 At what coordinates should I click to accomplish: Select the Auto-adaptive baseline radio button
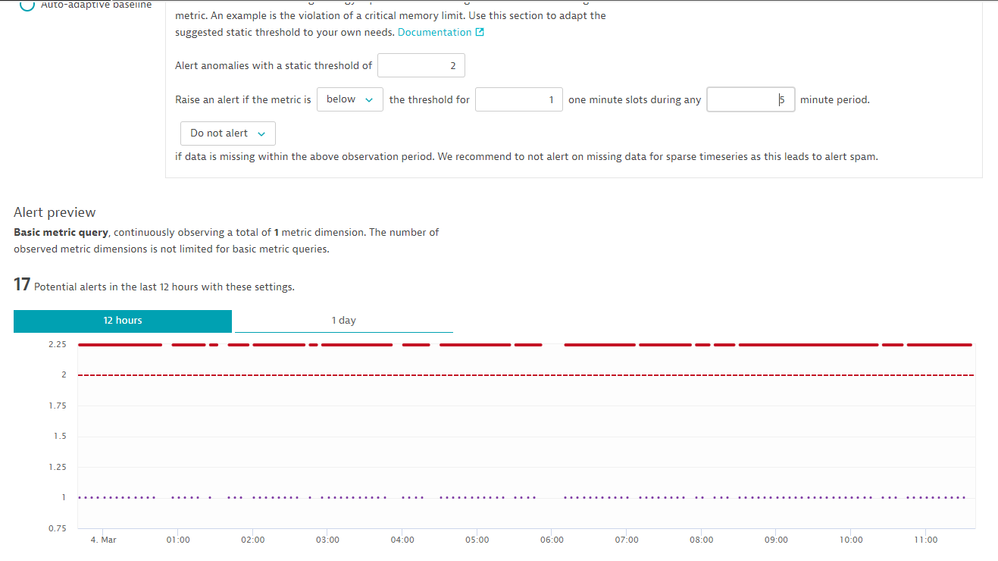(27, 5)
